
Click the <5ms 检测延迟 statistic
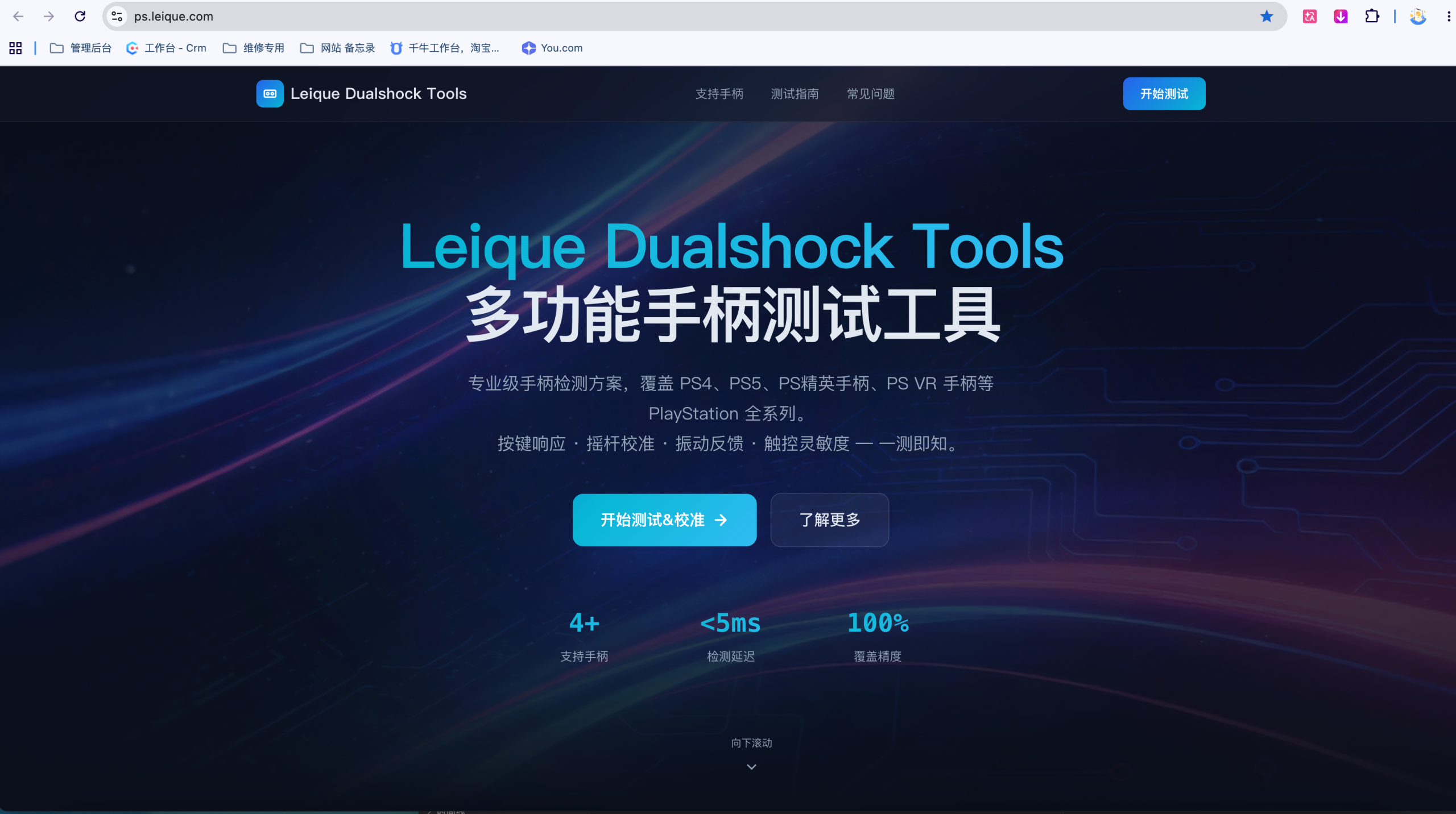click(x=731, y=637)
